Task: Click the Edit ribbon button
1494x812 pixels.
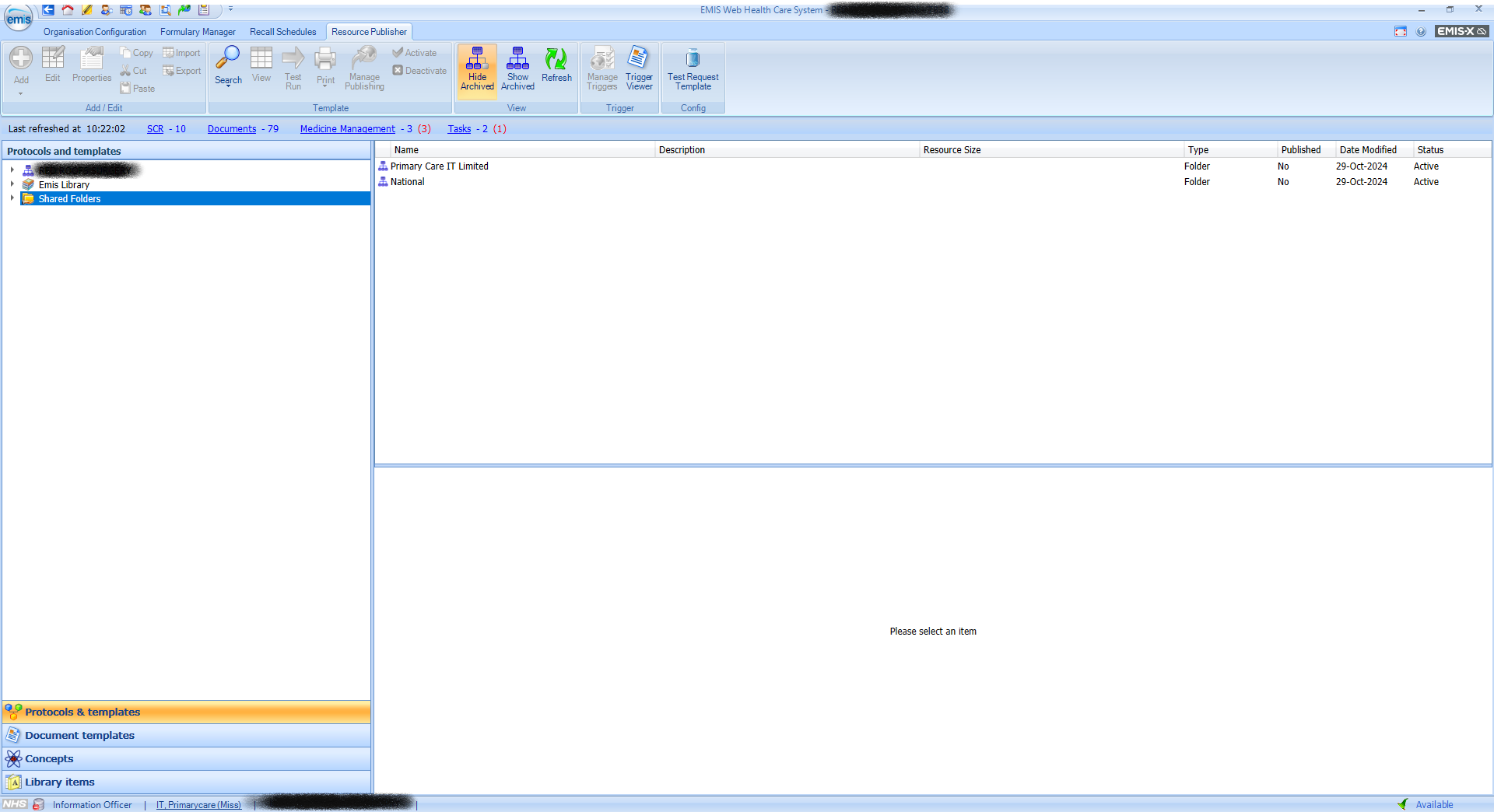Action: coord(53,65)
